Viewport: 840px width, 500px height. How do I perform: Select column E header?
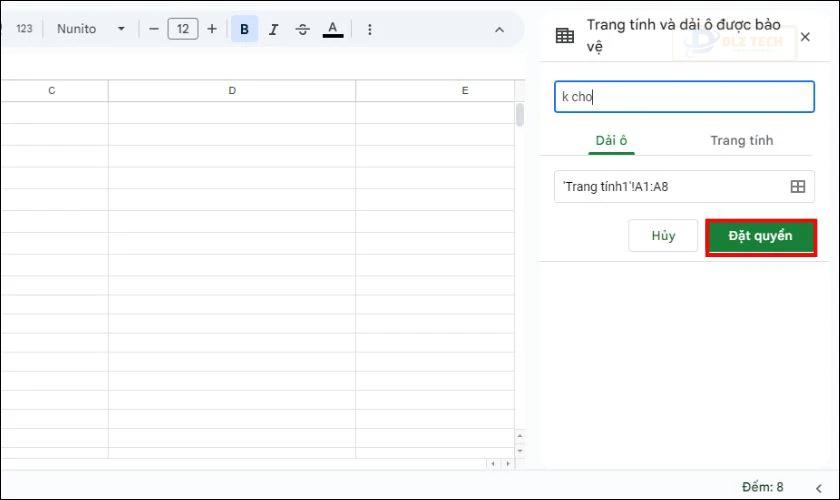(435, 91)
